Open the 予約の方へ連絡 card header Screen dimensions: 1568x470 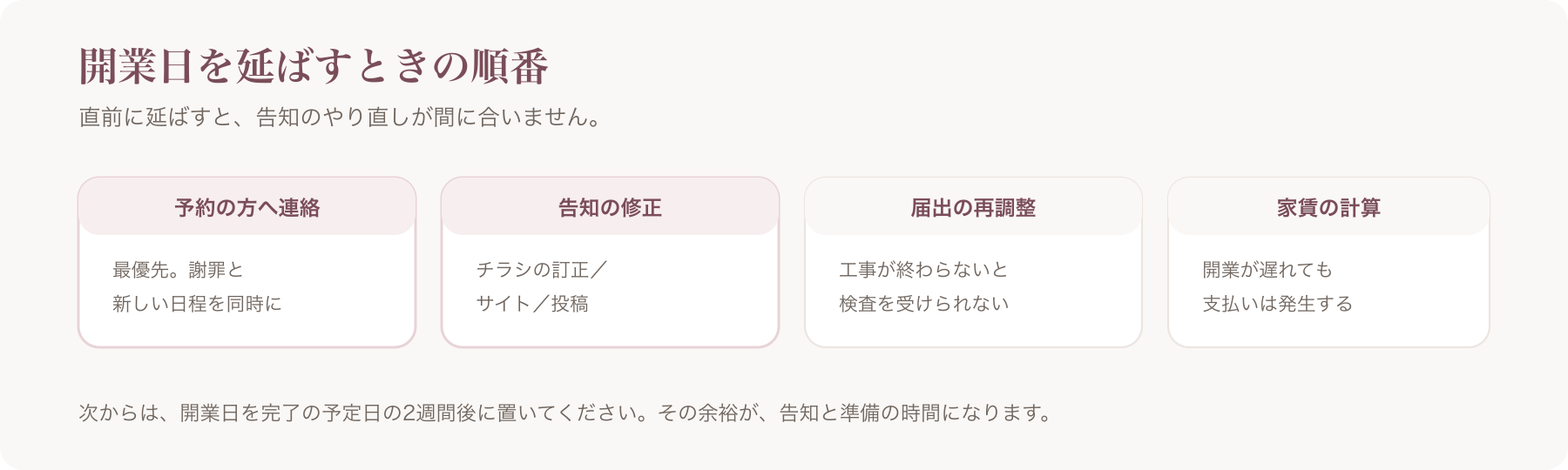click(x=247, y=207)
